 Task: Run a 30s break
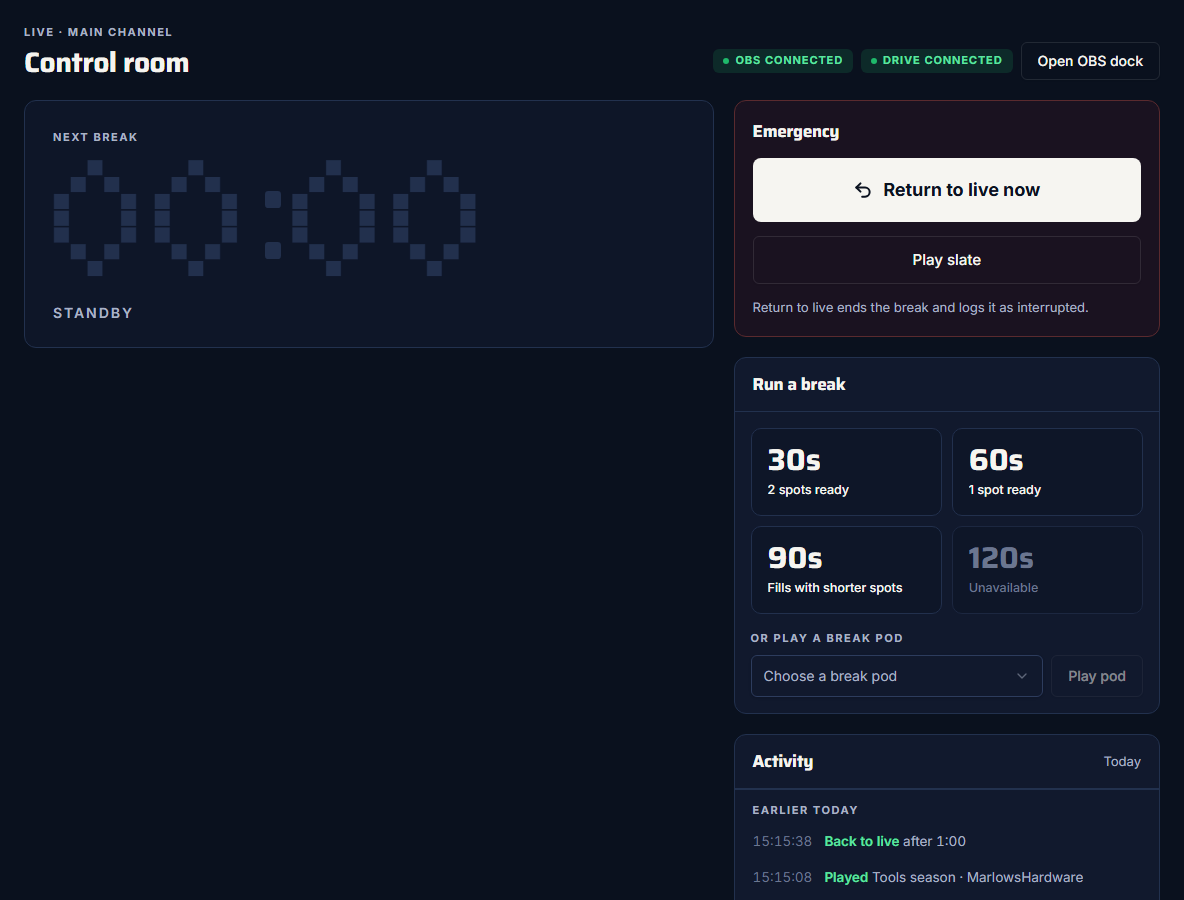[x=846, y=472]
